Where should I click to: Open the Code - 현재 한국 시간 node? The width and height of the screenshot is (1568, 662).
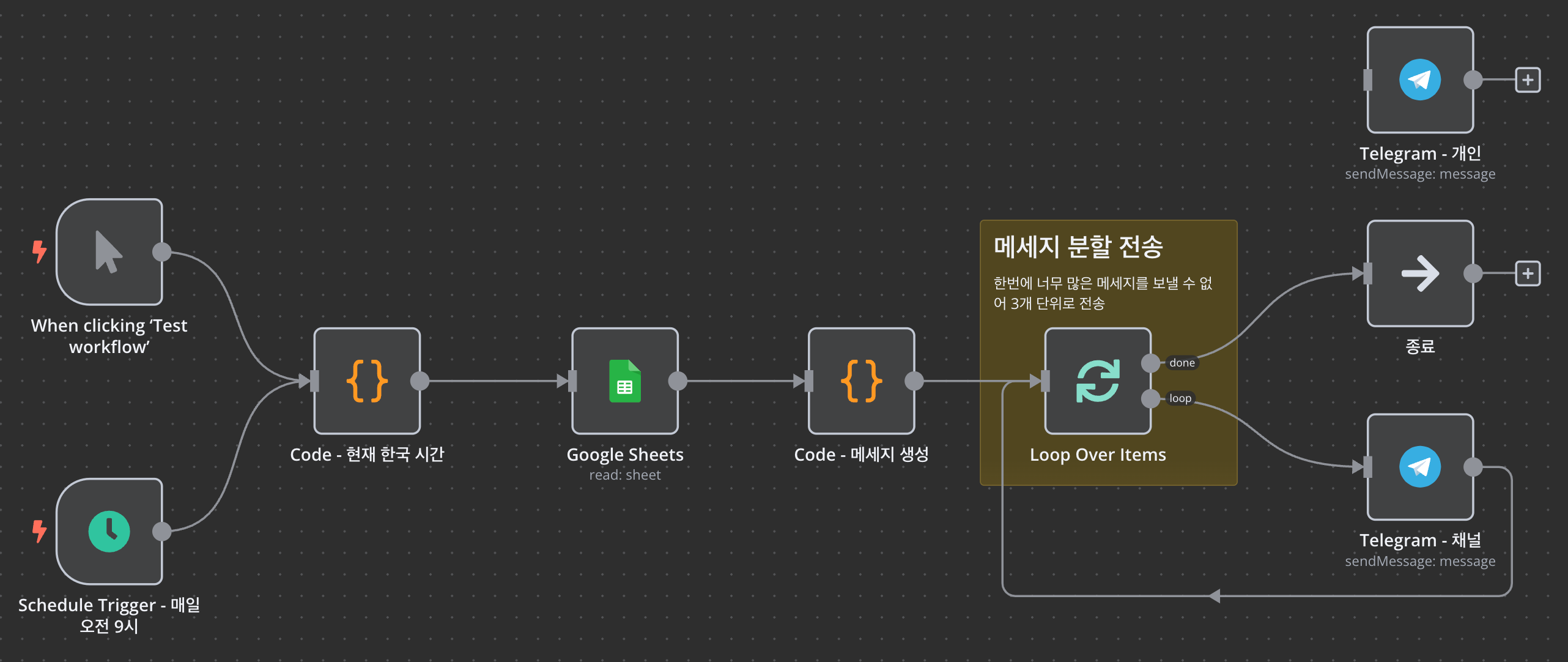coord(367,381)
